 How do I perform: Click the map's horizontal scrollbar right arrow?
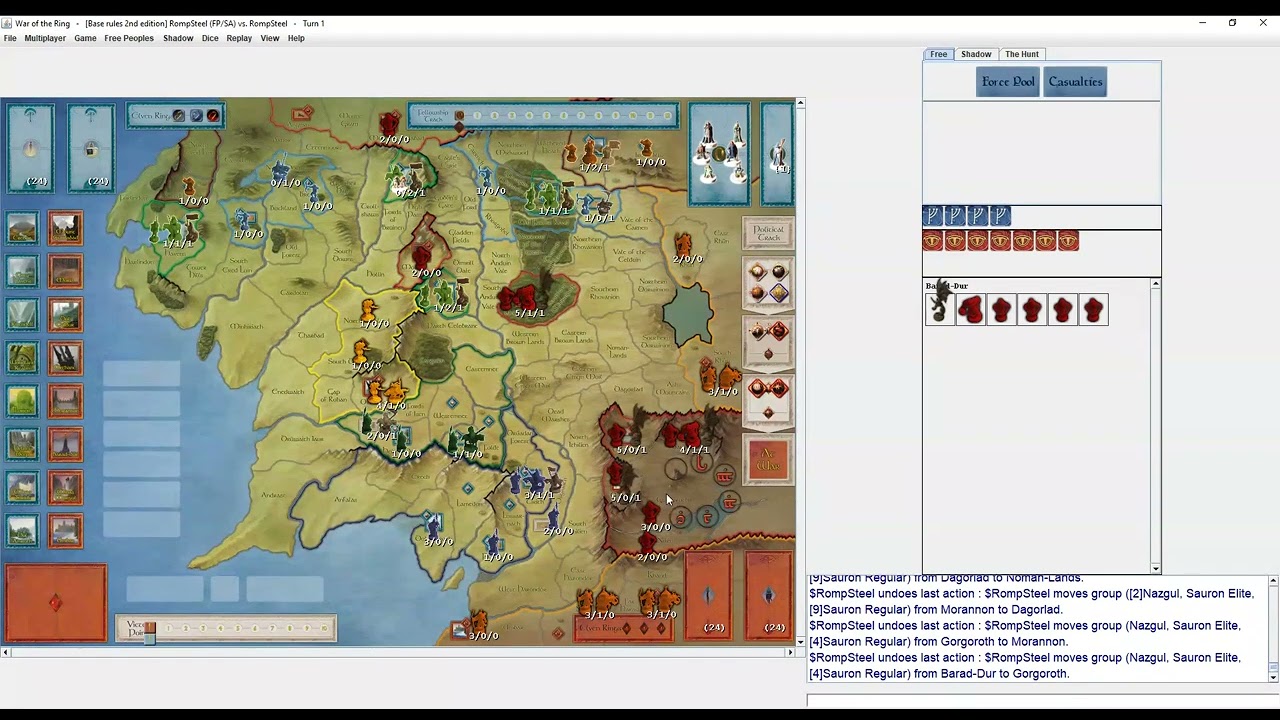click(x=790, y=652)
